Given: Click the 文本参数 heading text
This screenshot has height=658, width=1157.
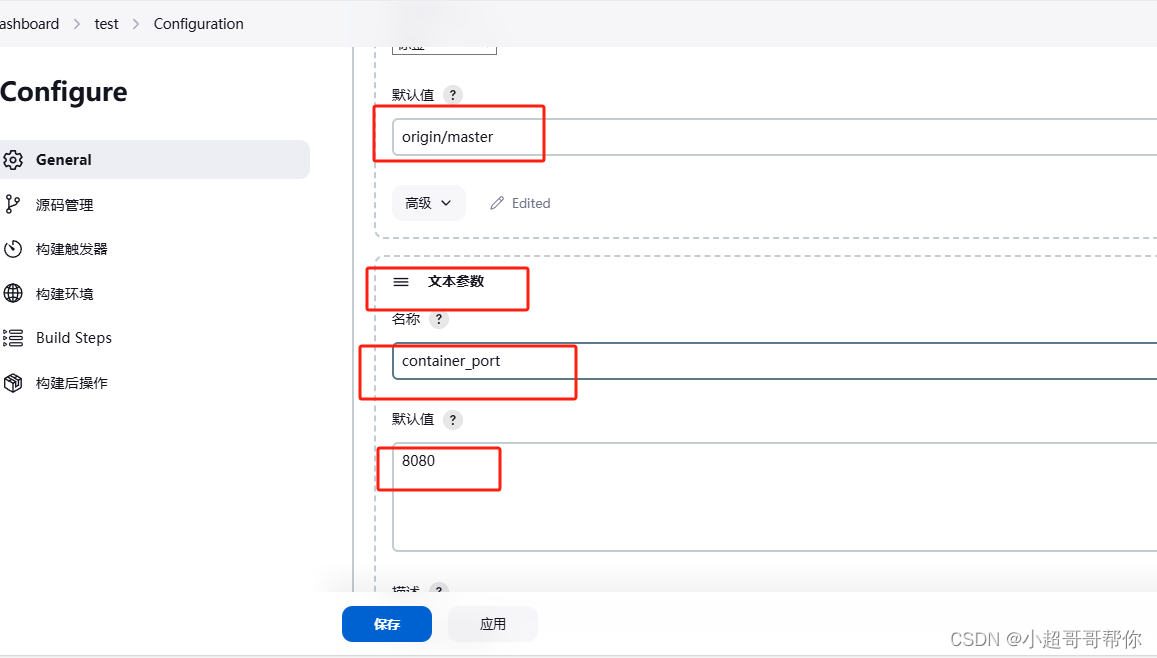Looking at the screenshot, I should click(456, 281).
